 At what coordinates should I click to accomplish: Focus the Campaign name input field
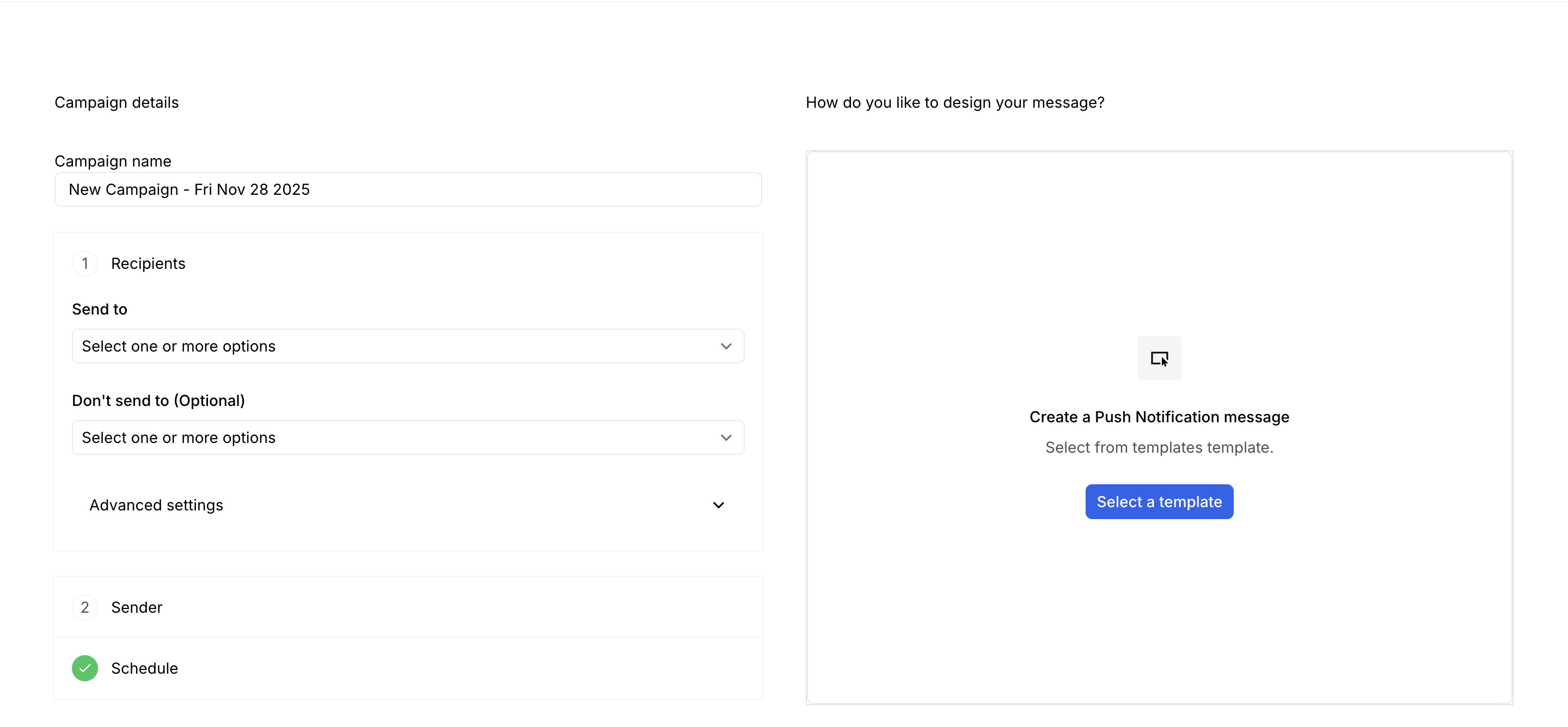[408, 189]
